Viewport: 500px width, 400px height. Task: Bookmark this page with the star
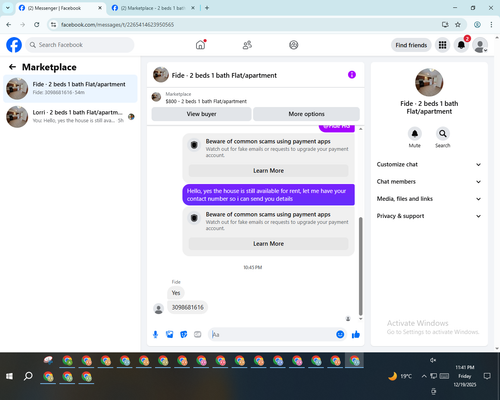pos(458,25)
